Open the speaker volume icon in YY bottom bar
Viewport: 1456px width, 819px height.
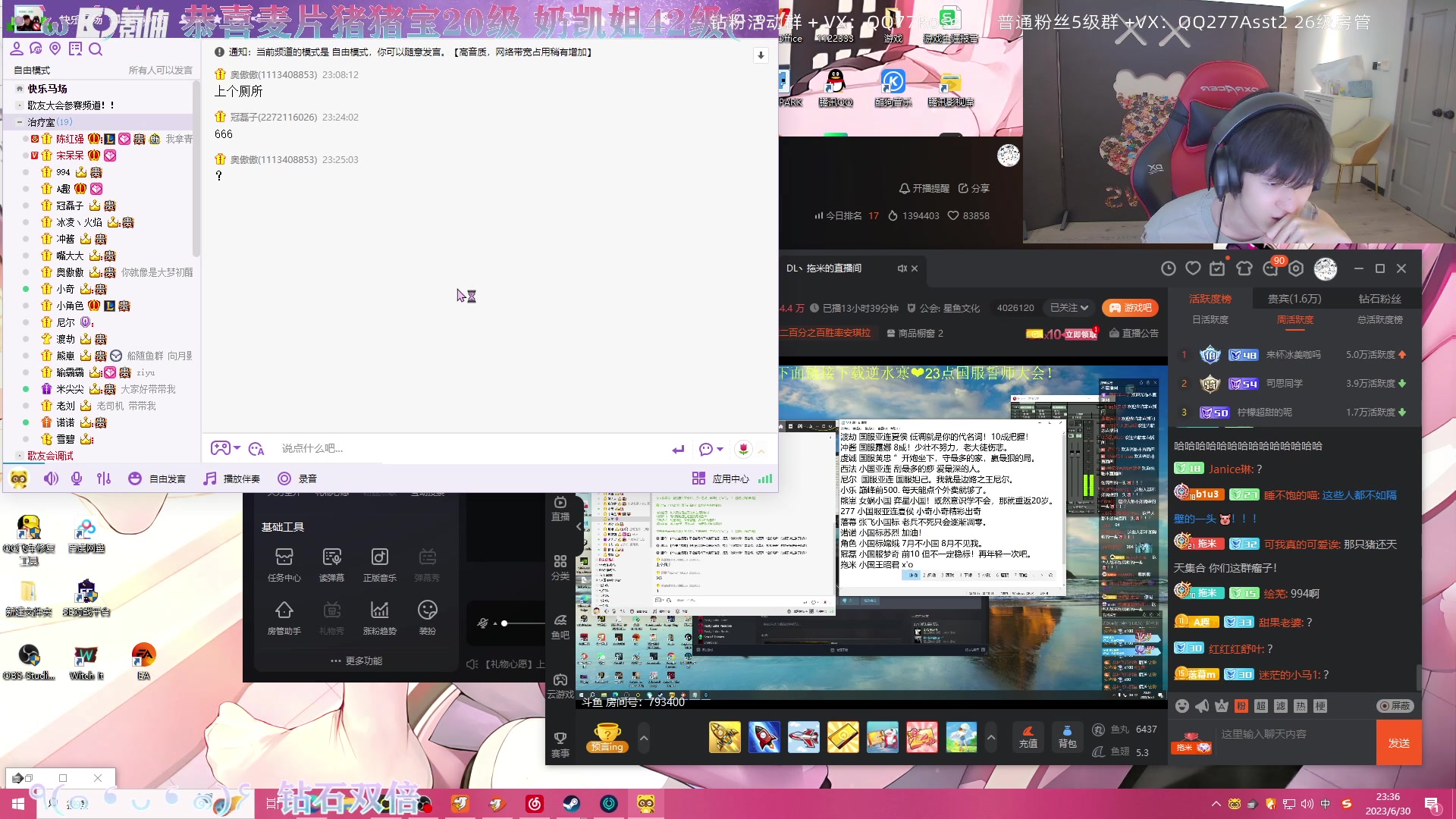pos(51,479)
